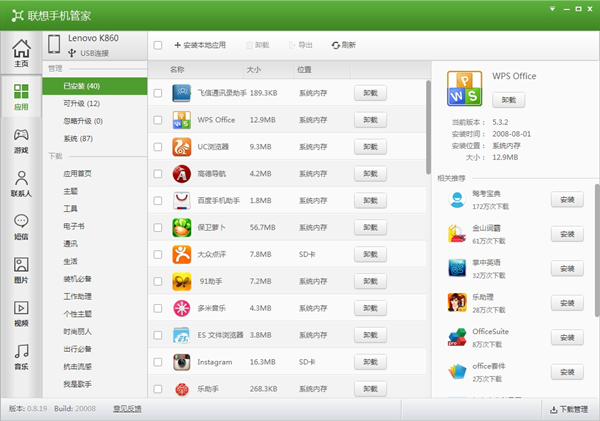Click the large WPS Office detail icon
Viewport: 600px width, 421px height.
click(x=464, y=88)
